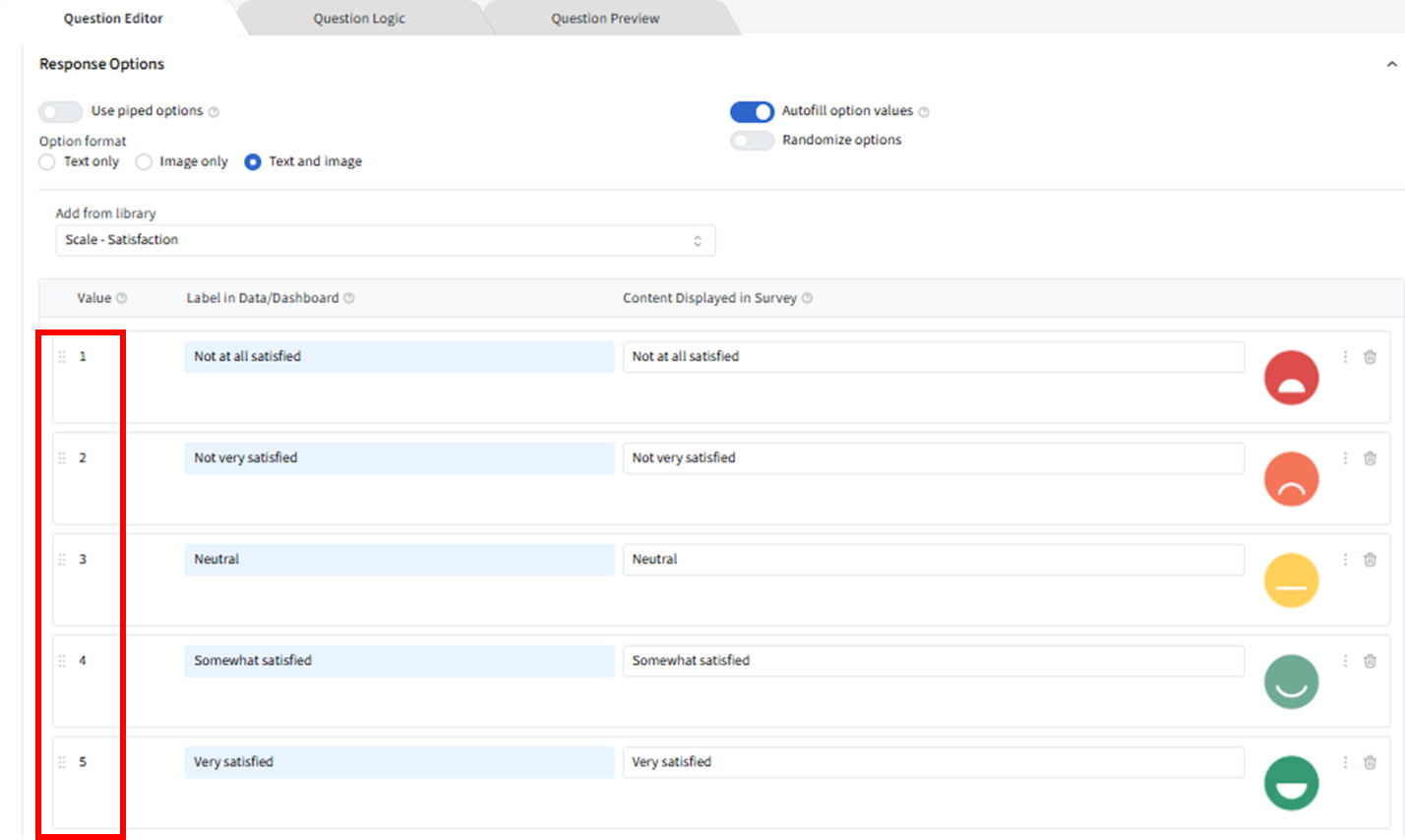The image size is (1405, 840).
Task: Open the Scale - Satisfaction library dropdown
Action: coord(385,240)
